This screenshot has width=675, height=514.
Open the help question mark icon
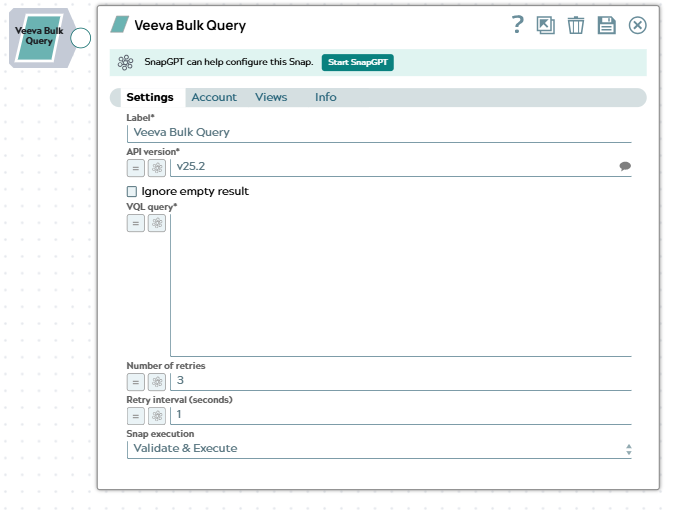click(x=517, y=25)
